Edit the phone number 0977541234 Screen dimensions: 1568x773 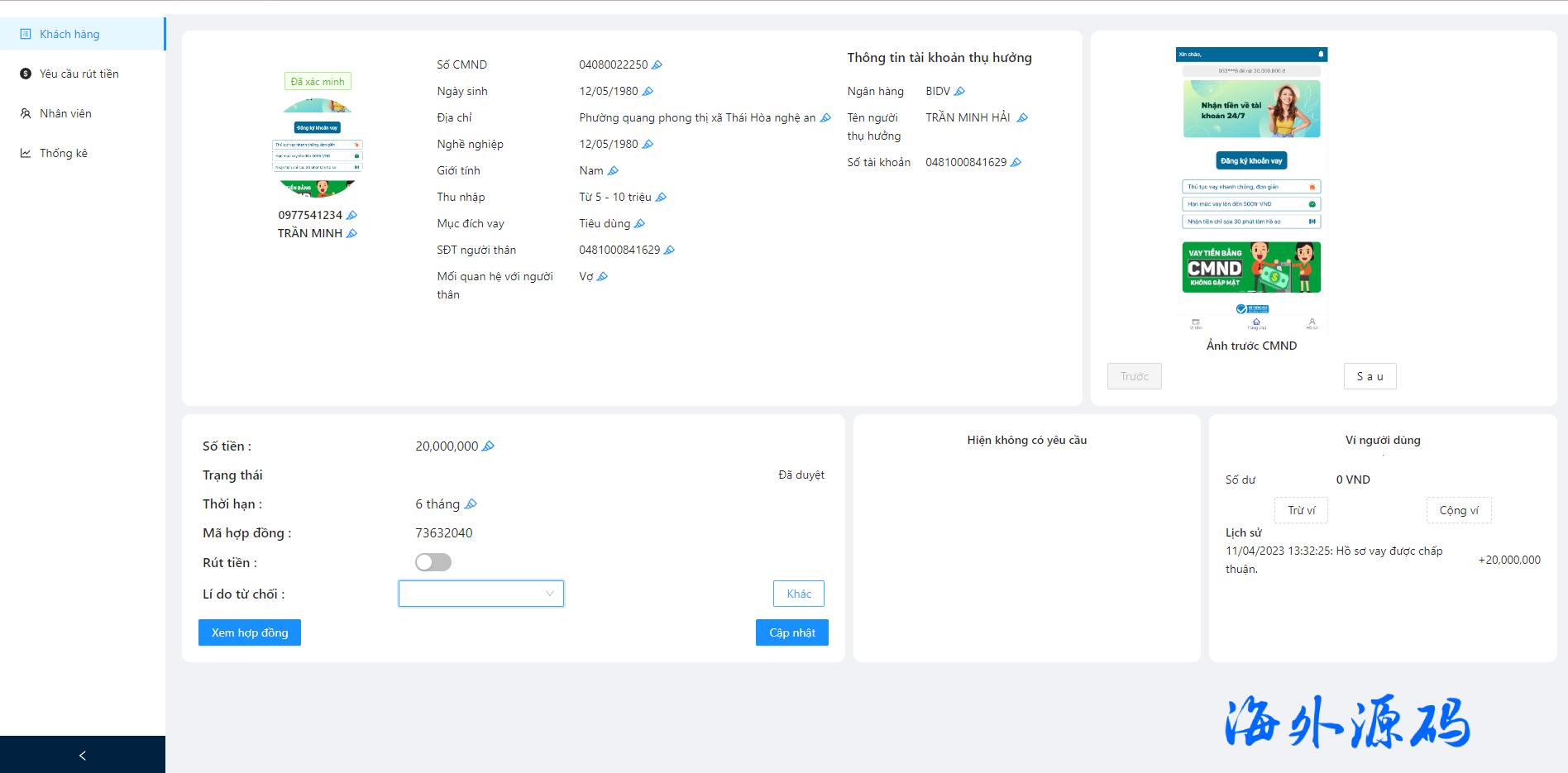[x=351, y=216]
